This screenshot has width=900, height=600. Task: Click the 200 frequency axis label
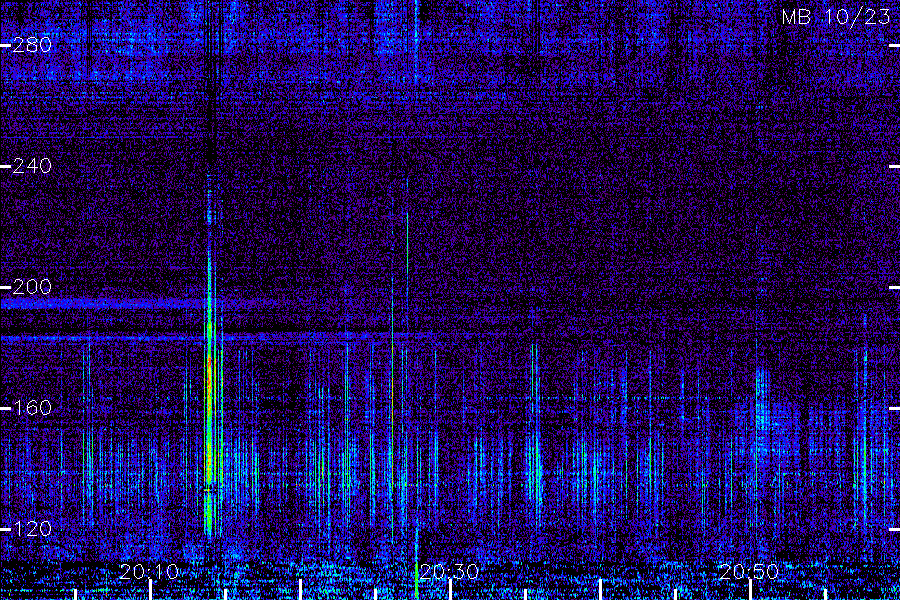[32, 287]
